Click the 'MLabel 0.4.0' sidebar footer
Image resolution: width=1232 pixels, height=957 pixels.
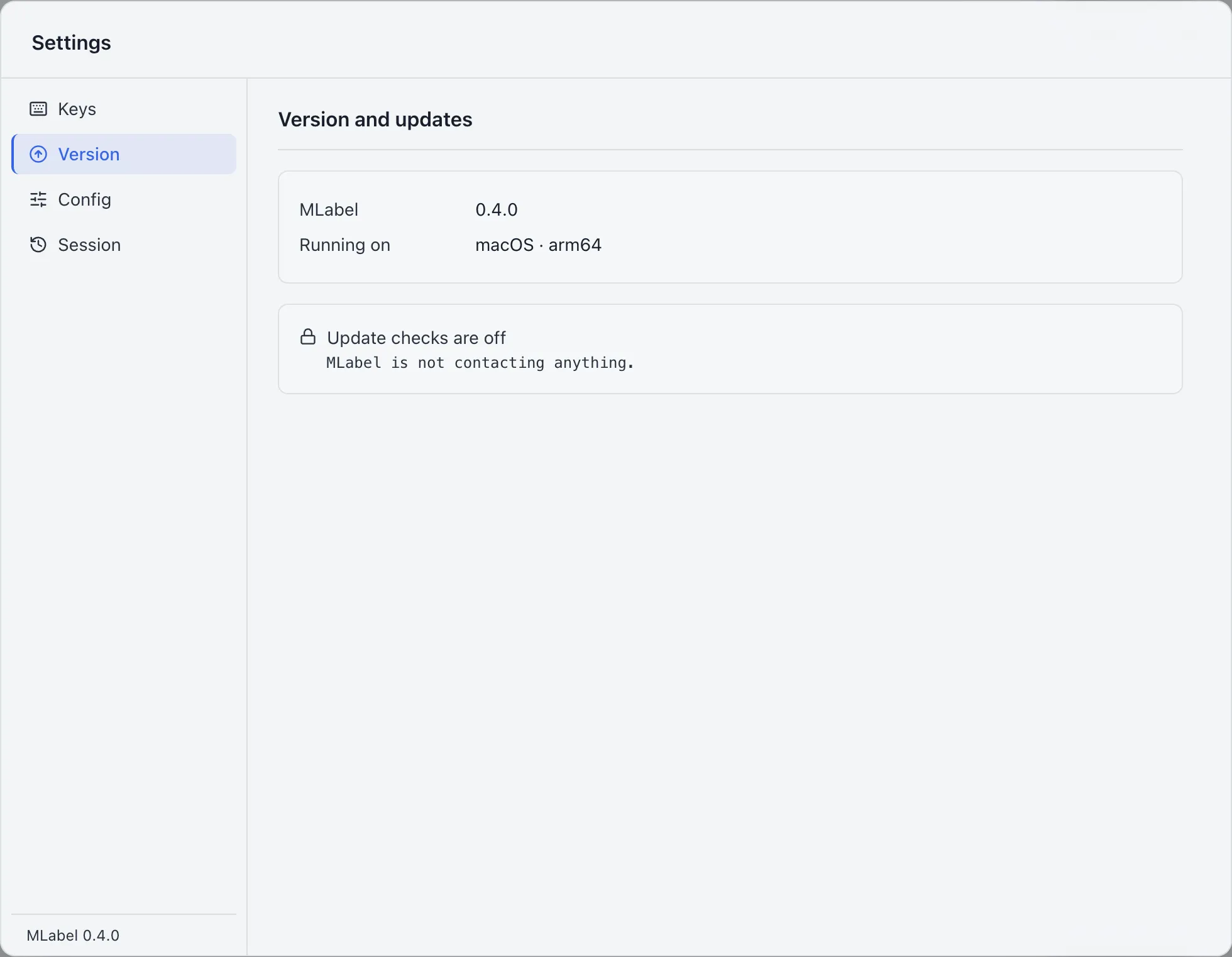[73, 936]
